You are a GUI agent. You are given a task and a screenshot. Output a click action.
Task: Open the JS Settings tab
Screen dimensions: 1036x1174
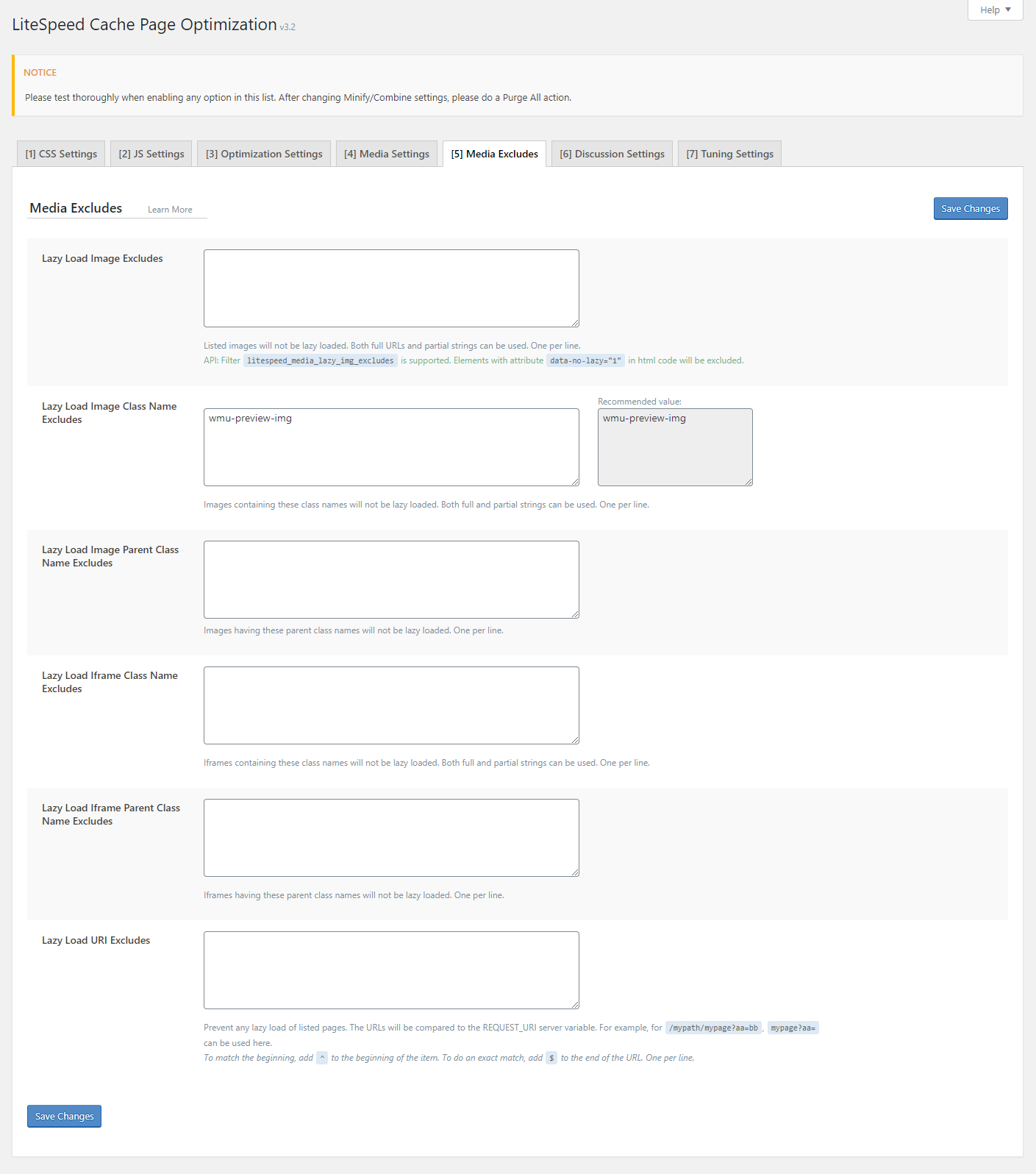click(151, 154)
